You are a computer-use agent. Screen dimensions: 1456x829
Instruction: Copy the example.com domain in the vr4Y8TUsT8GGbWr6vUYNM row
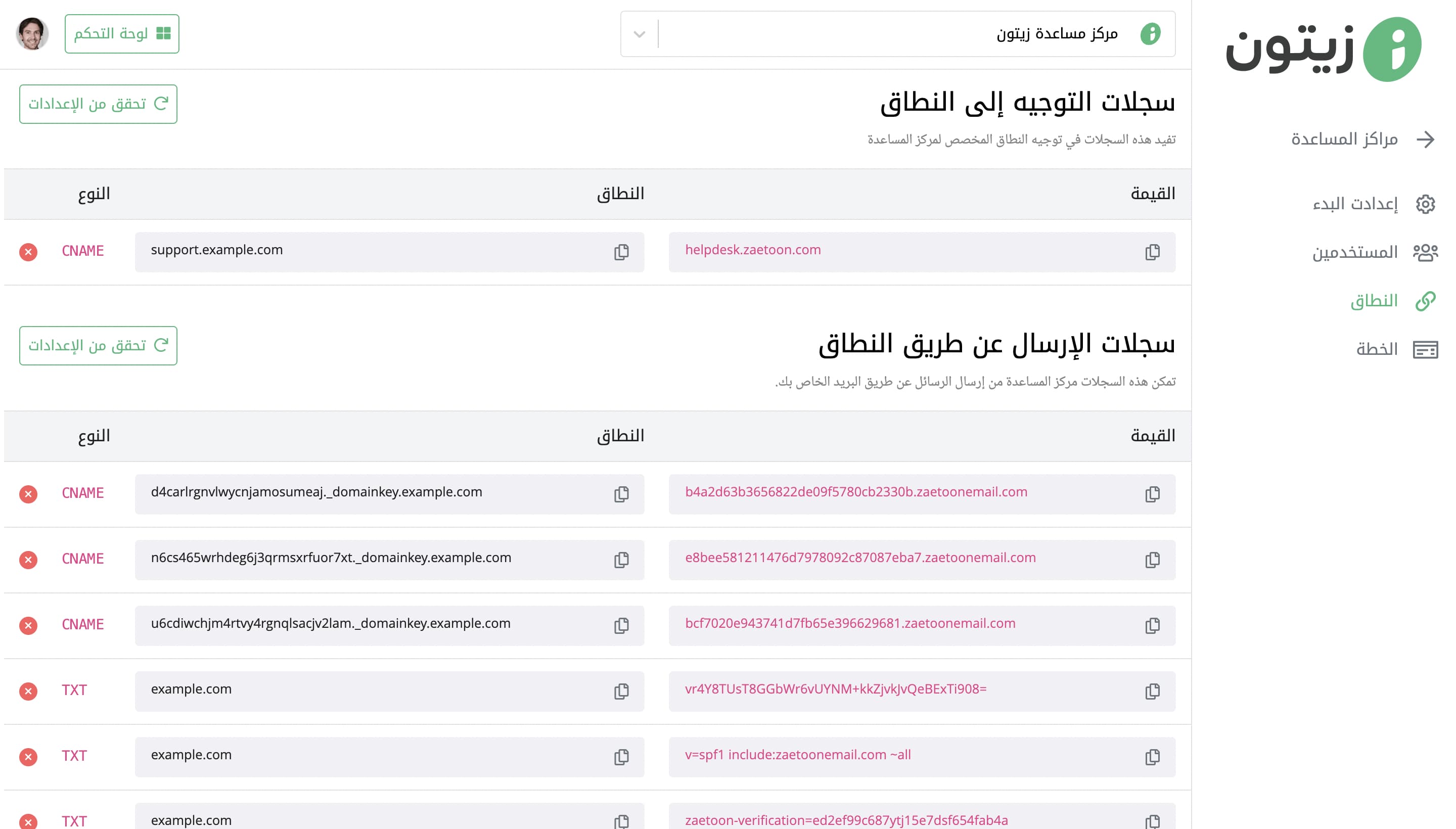(621, 690)
